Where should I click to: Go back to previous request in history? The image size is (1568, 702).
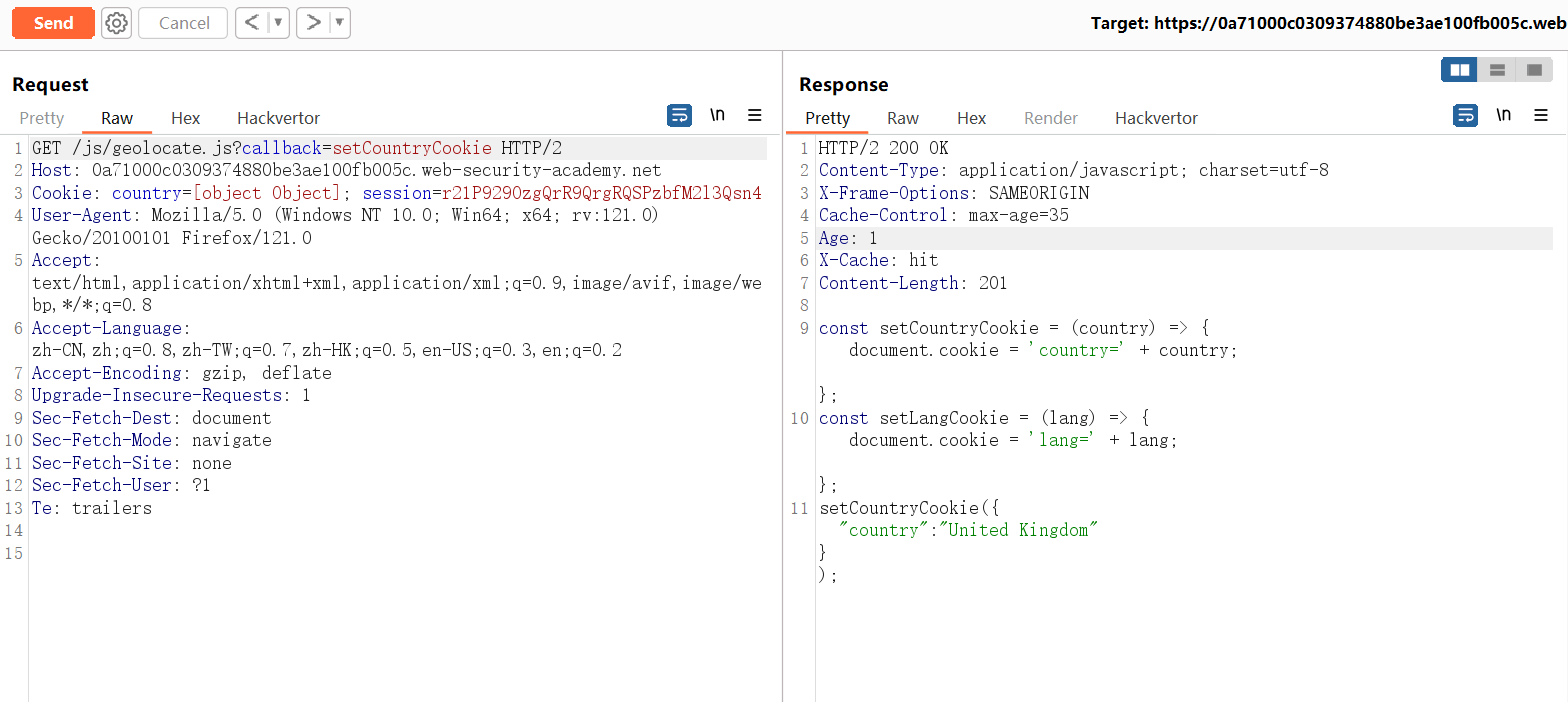pyautogui.click(x=252, y=23)
